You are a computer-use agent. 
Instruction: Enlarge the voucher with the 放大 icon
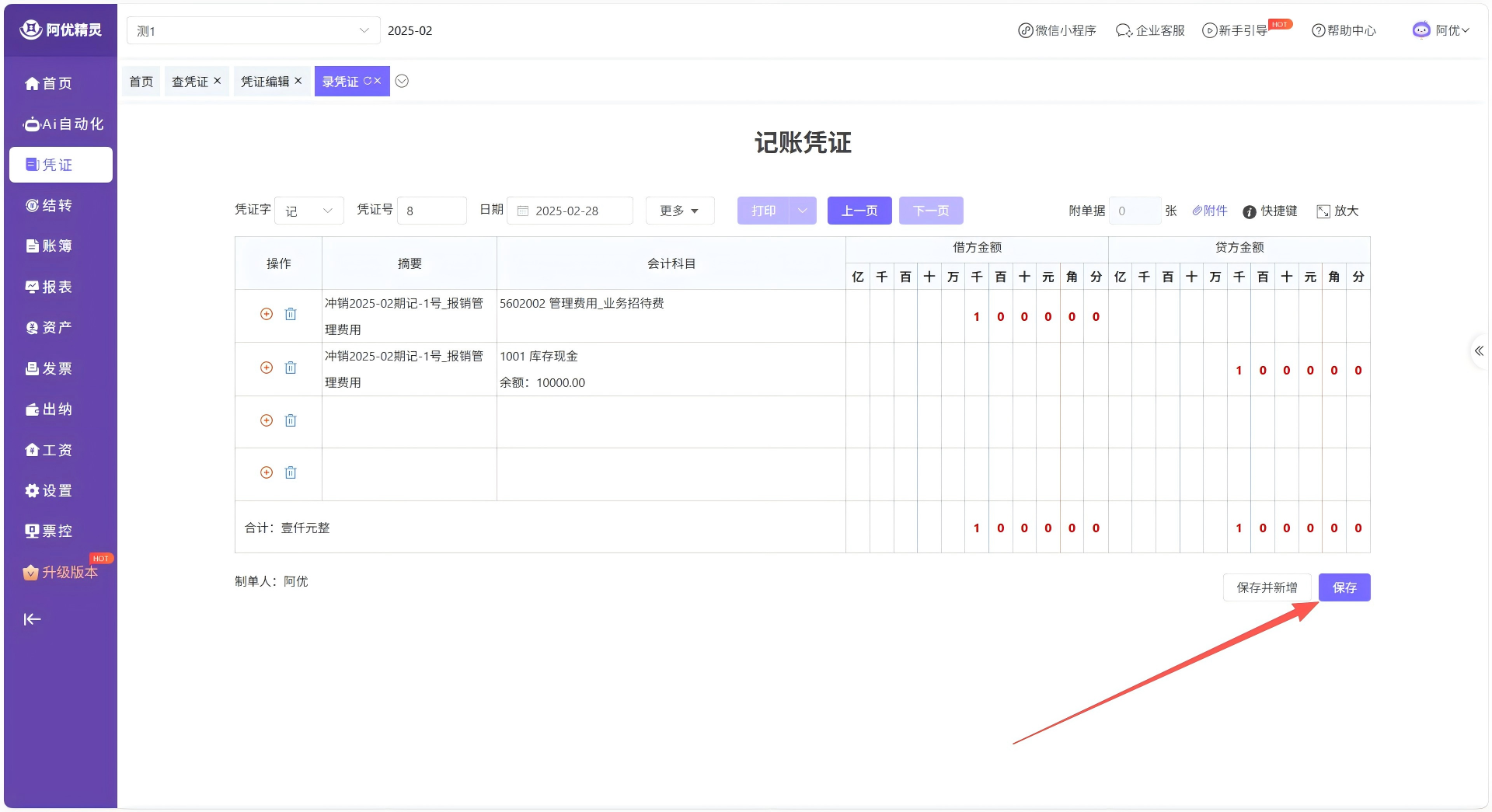pos(1337,211)
